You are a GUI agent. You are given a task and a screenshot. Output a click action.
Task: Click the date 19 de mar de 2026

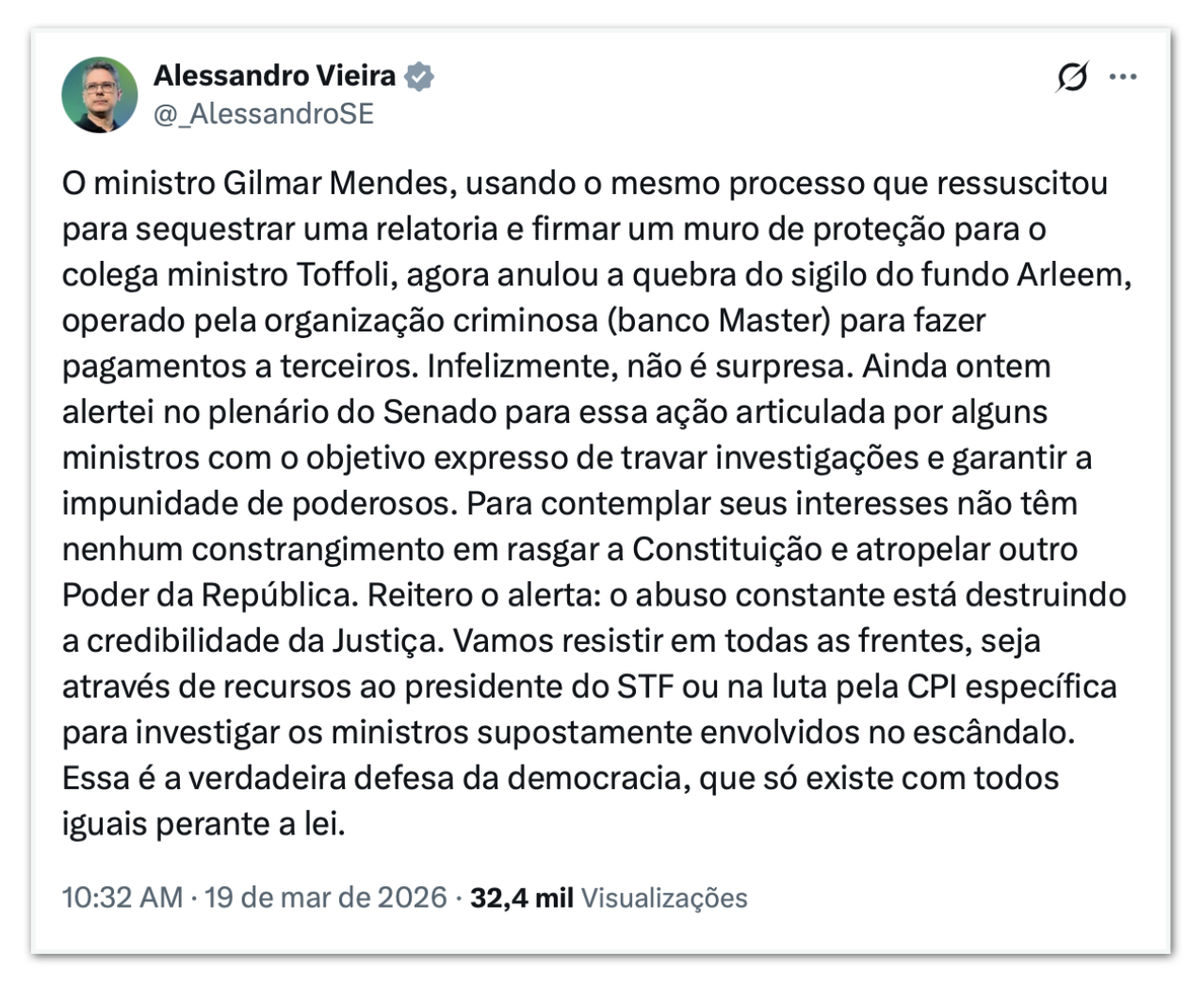tap(325, 898)
